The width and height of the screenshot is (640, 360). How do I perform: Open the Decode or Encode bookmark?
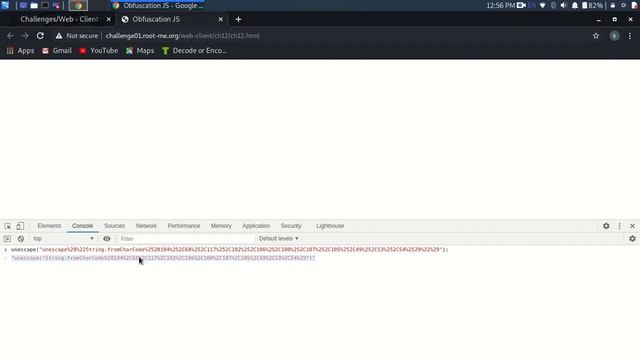click(x=194, y=51)
